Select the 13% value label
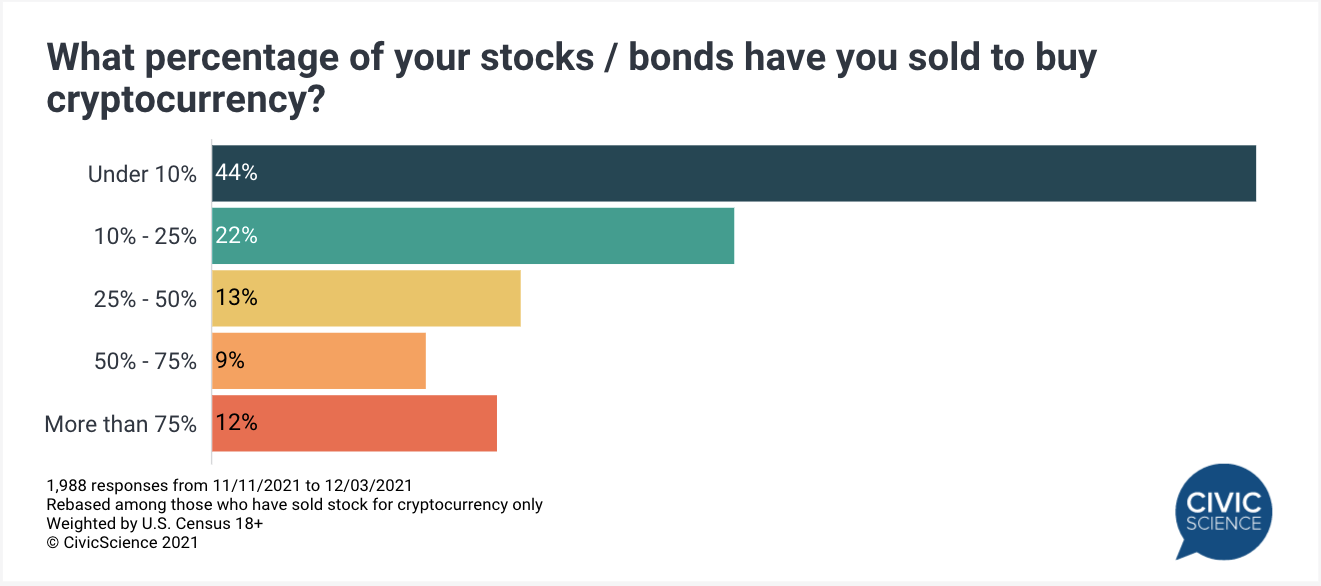1321x586 pixels. tap(237, 298)
